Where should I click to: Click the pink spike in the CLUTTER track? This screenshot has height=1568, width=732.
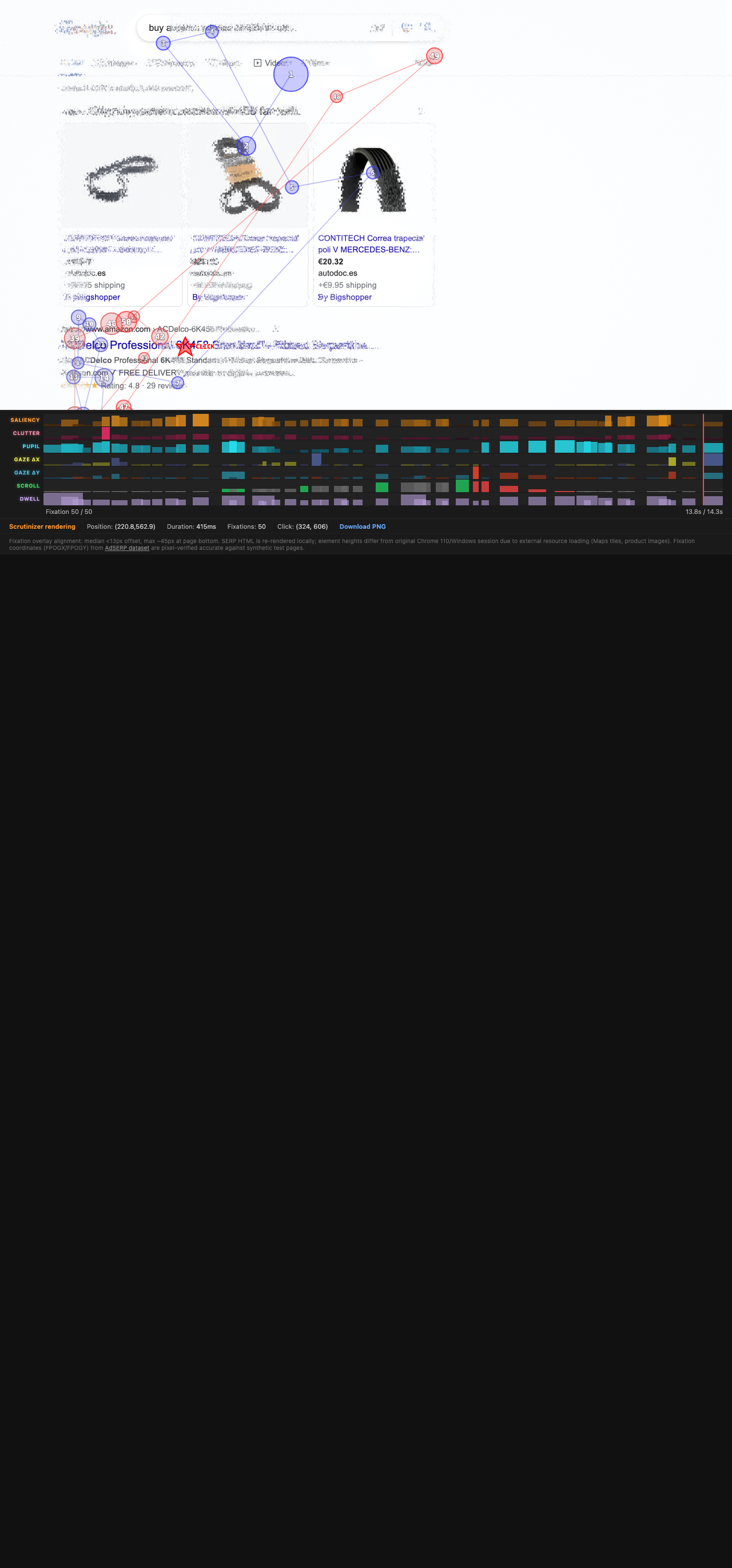coord(105,433)
